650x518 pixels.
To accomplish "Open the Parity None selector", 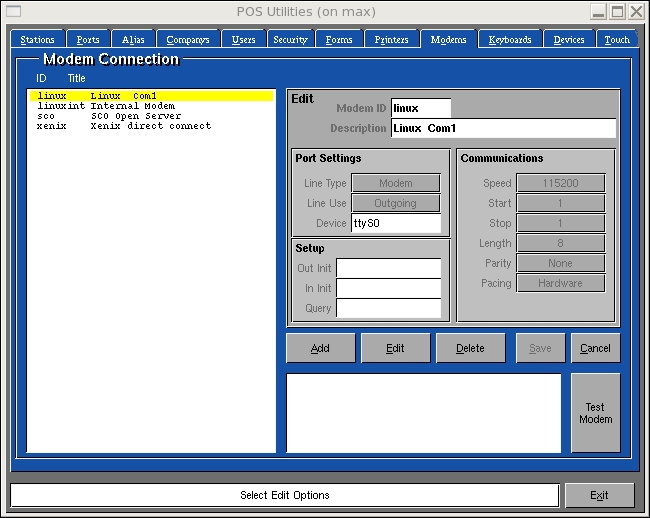I will 560,263.
